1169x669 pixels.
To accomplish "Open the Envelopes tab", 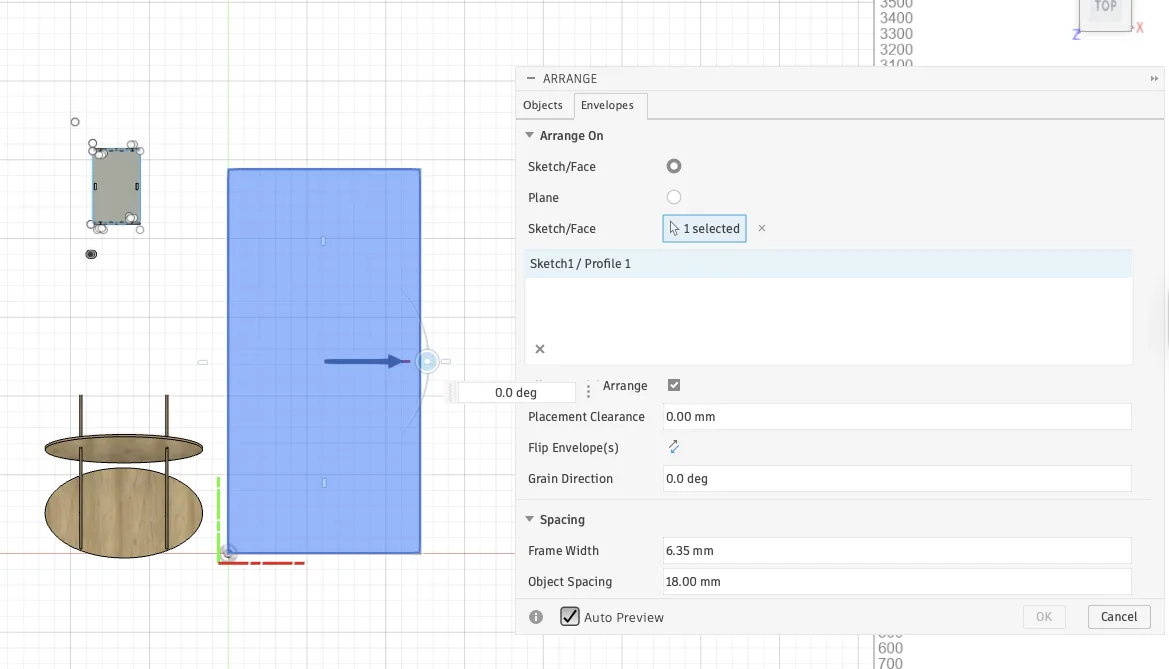I will pyautogui.click(x=608, y=105).
